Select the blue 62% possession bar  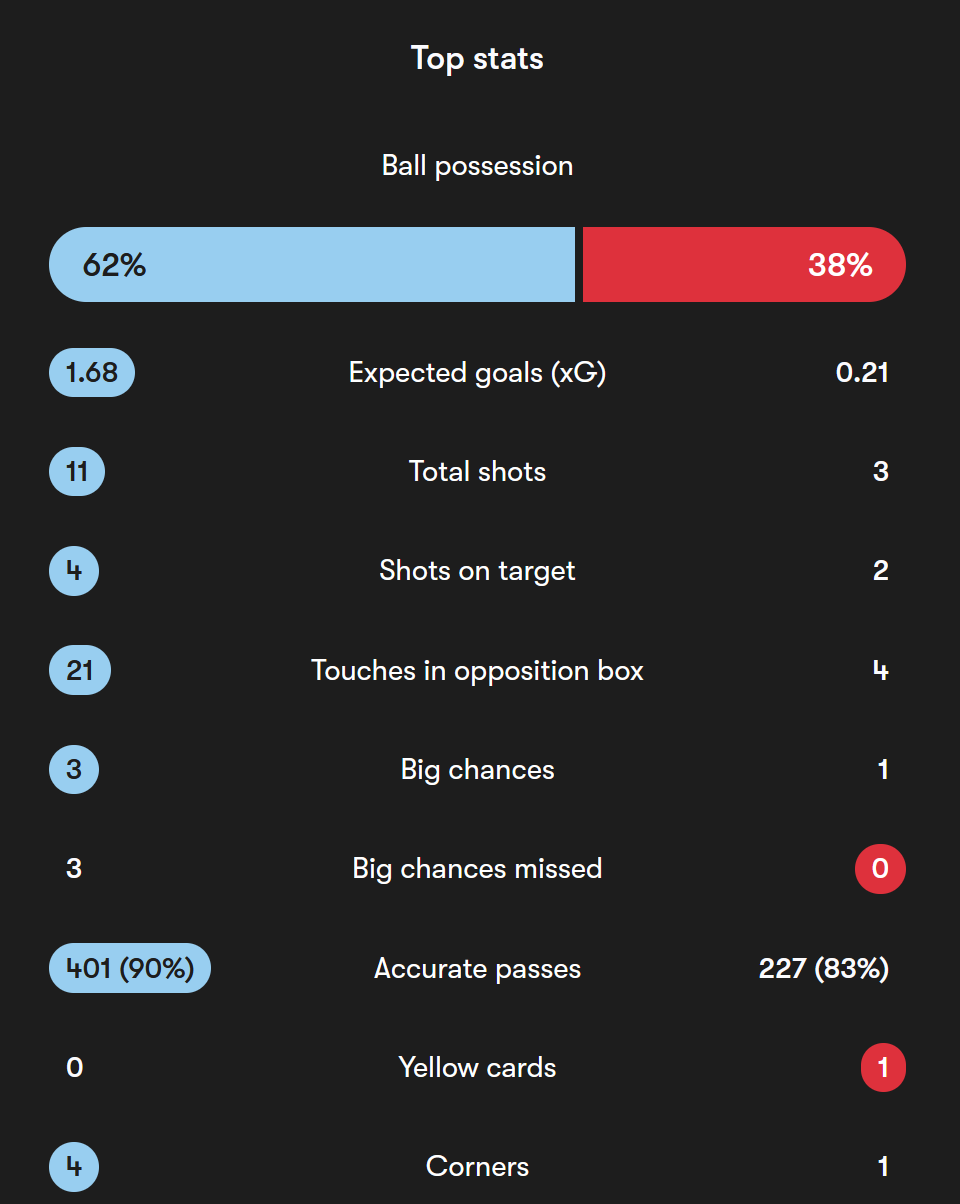tap(312, 264)
